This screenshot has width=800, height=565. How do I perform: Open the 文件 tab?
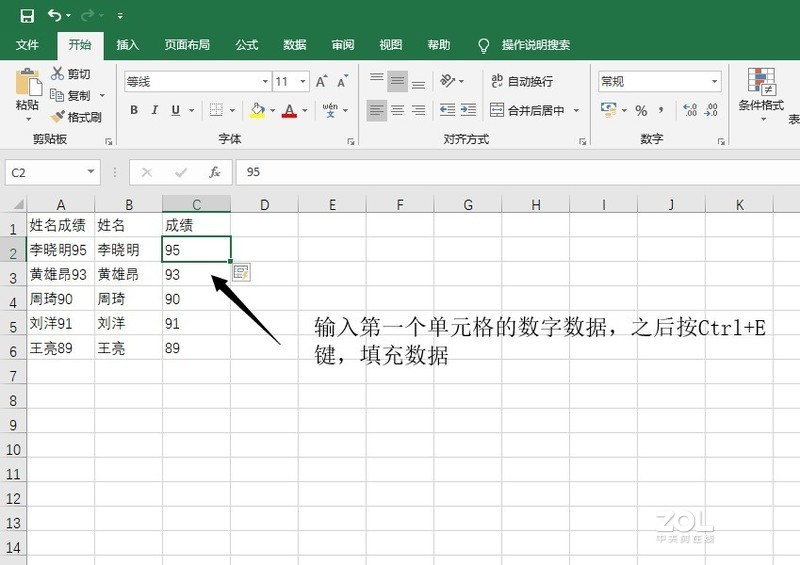tap(27, 45)
